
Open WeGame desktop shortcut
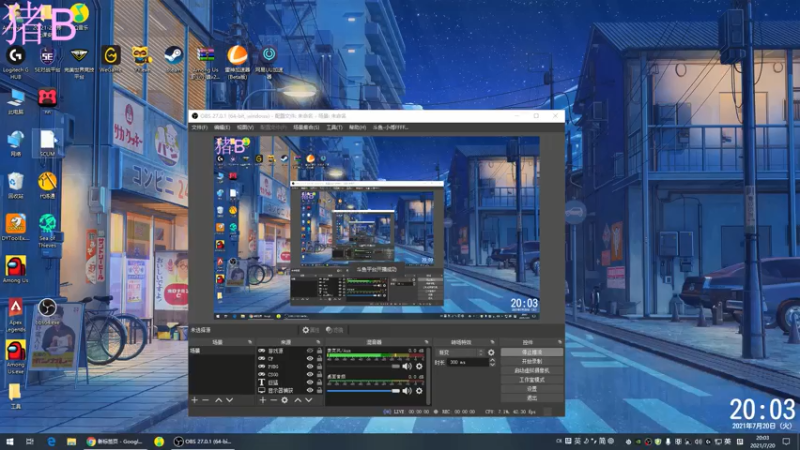pos(110,59)
